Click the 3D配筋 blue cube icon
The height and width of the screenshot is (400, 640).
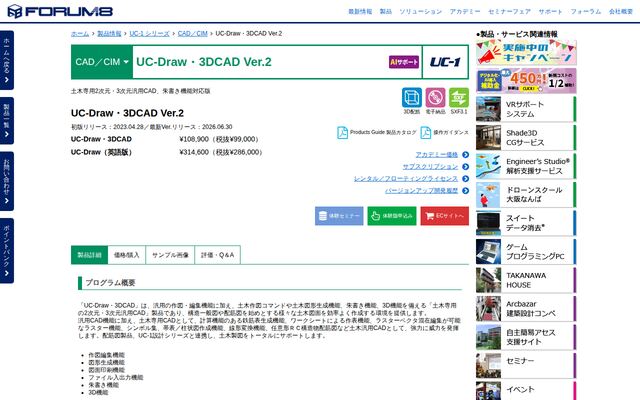pos(411,98)
